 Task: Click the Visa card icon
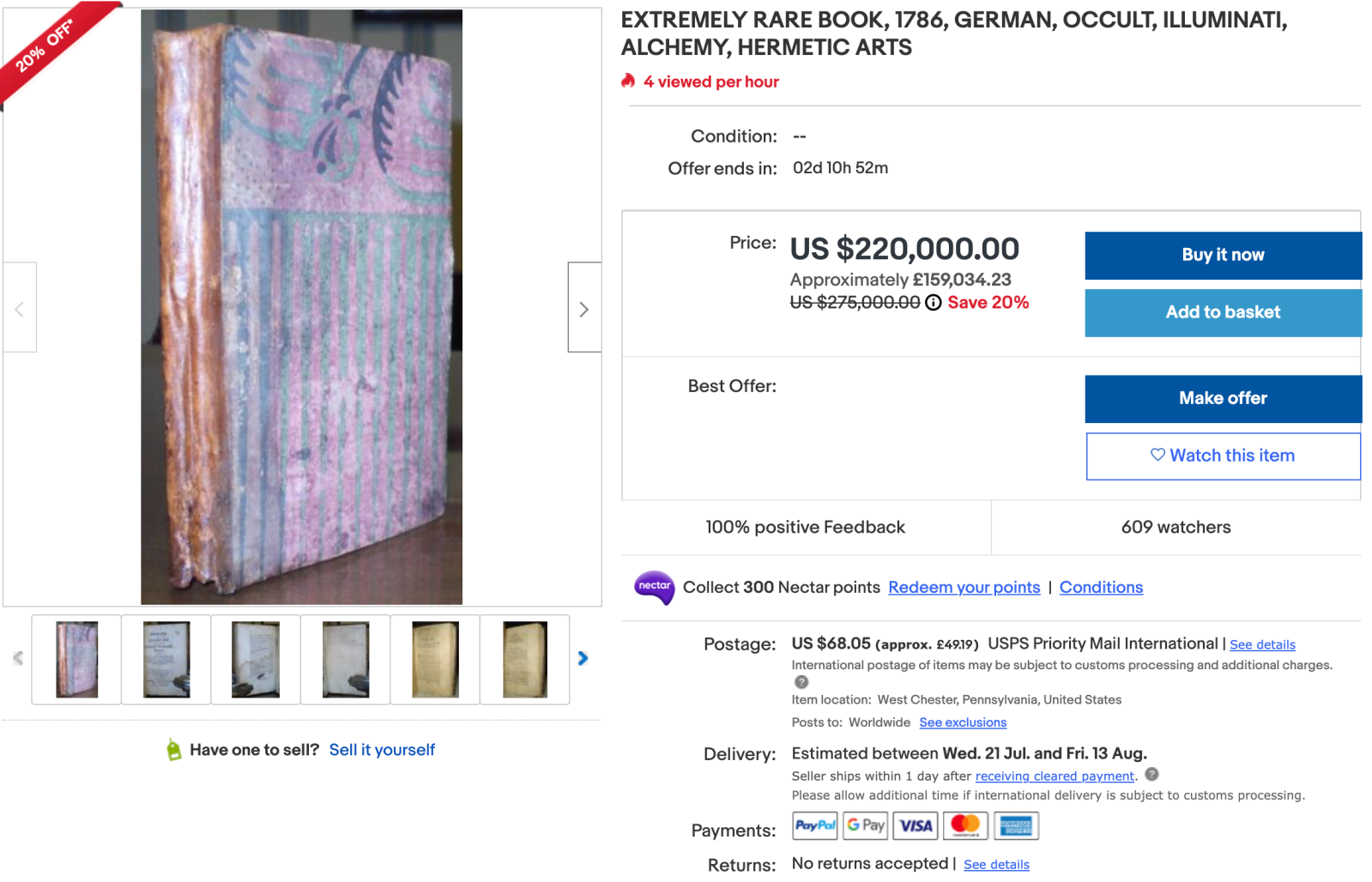coord(916,825)
